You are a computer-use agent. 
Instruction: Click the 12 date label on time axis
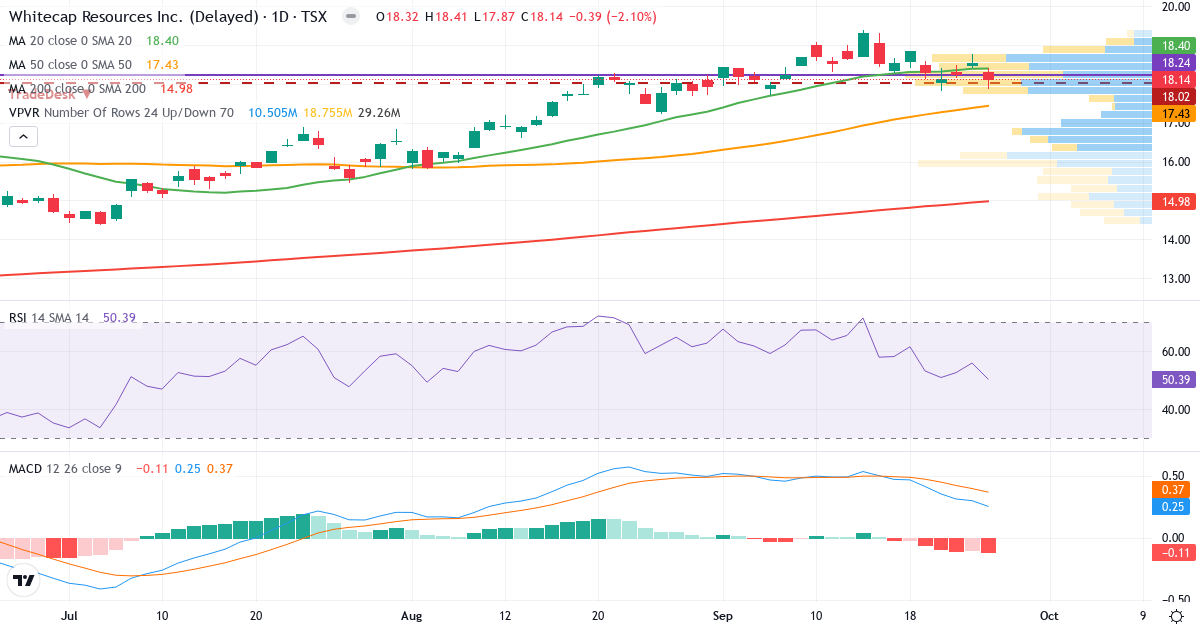click(506, 616)
